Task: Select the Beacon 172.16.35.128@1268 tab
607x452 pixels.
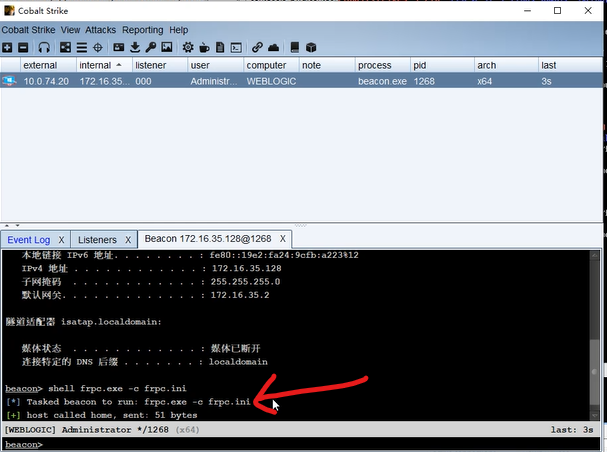Action: click(208, 239)
